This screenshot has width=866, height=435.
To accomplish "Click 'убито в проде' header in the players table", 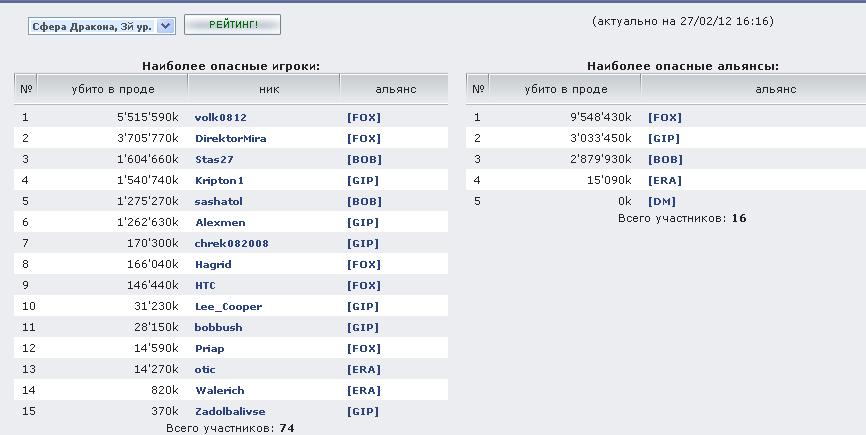I will 113,89.
